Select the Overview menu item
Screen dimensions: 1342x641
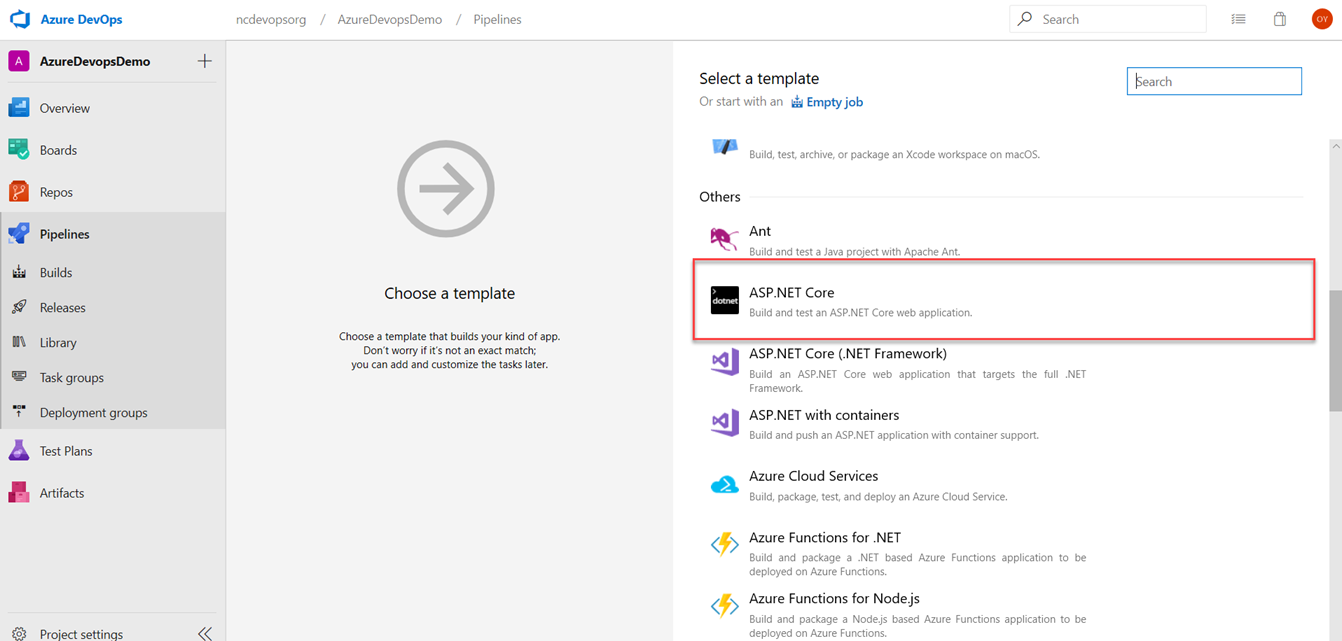pos(65,108)
